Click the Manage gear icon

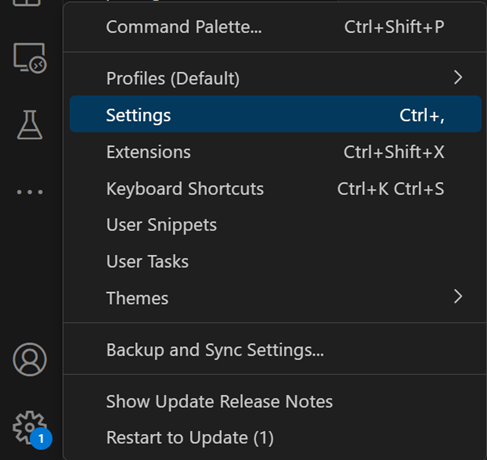pyautogui.click(x=29, y=428)
